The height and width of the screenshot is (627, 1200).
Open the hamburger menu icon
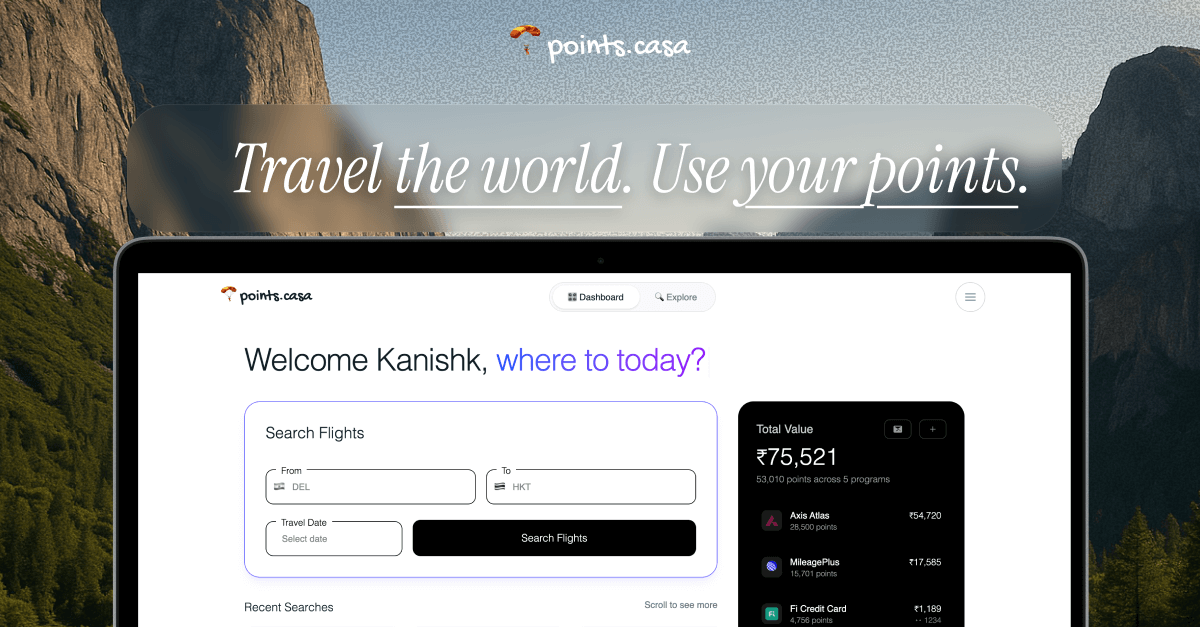tap(969, 296)
